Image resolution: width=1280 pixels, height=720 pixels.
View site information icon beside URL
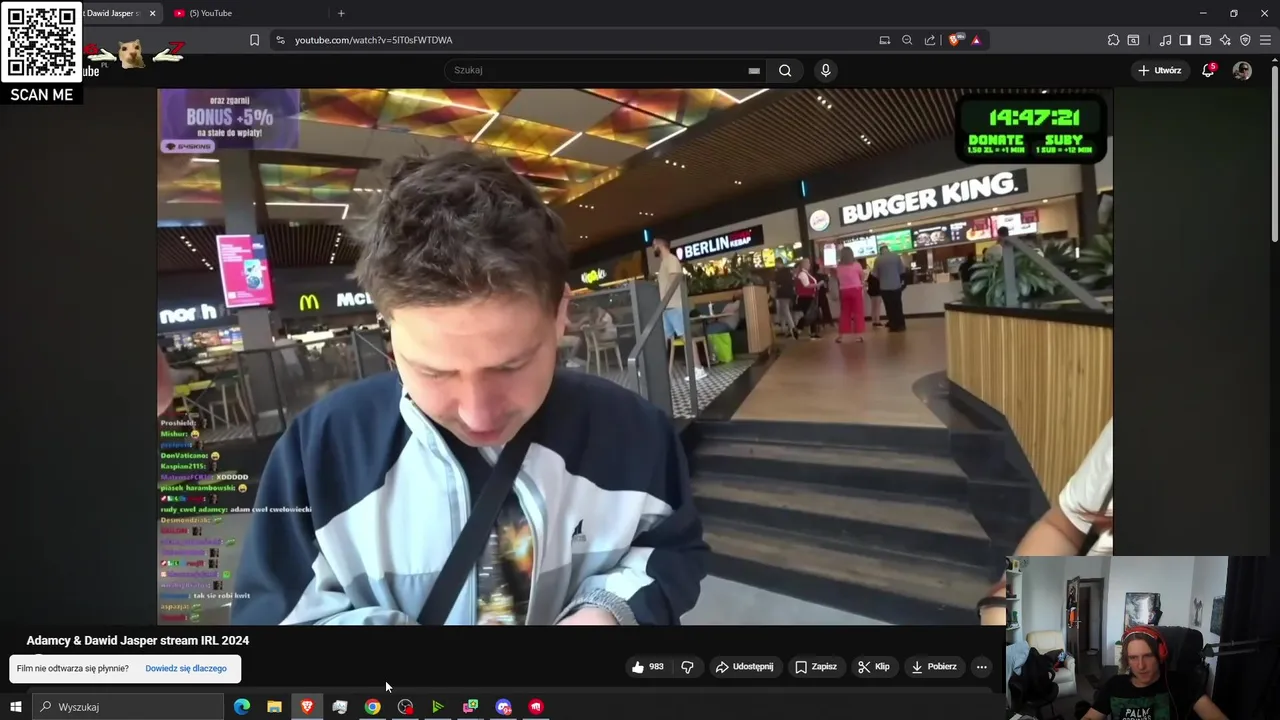click(280, 40)
